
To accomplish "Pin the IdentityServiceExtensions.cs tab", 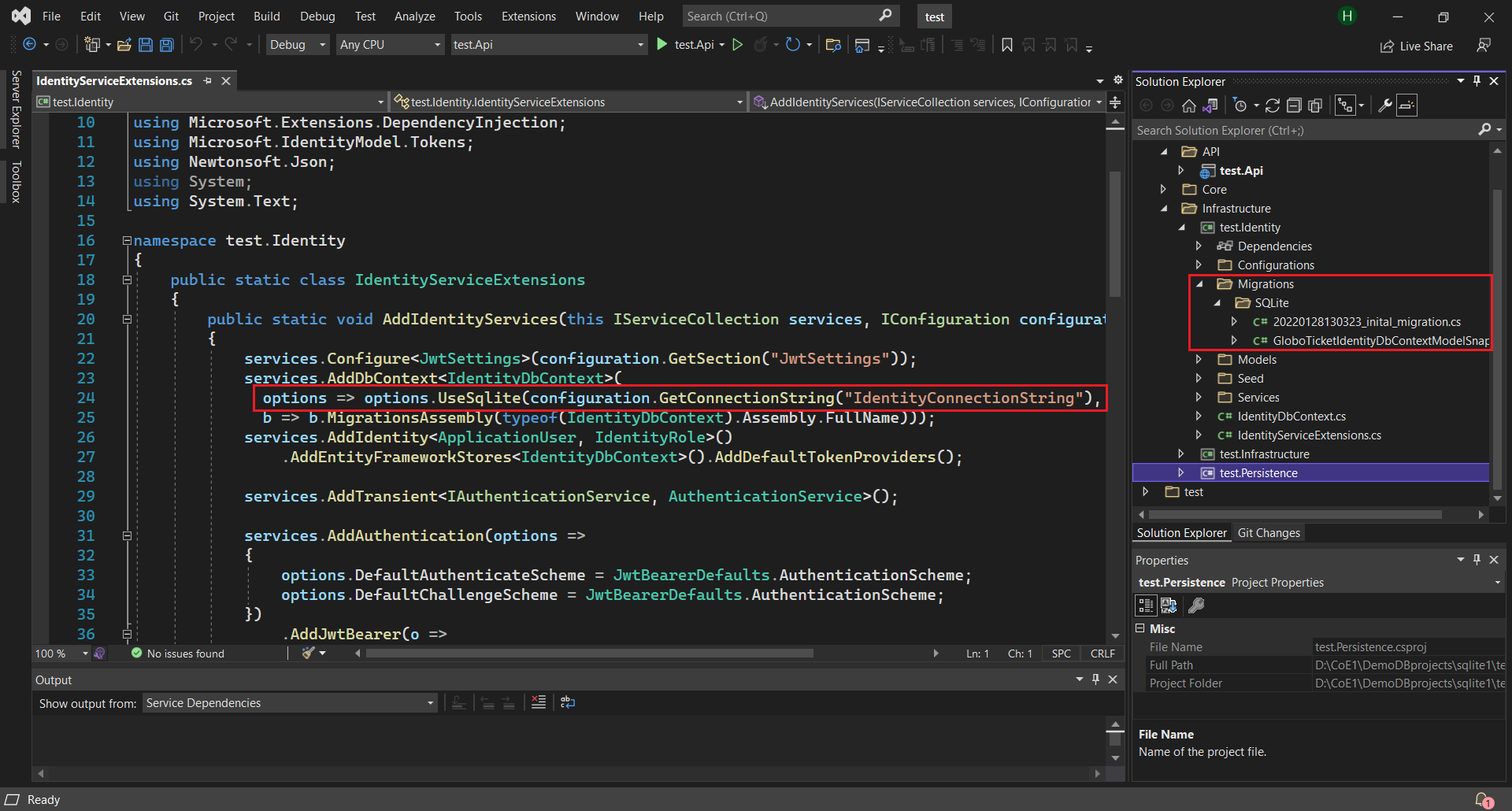I will tap(208, 81).
